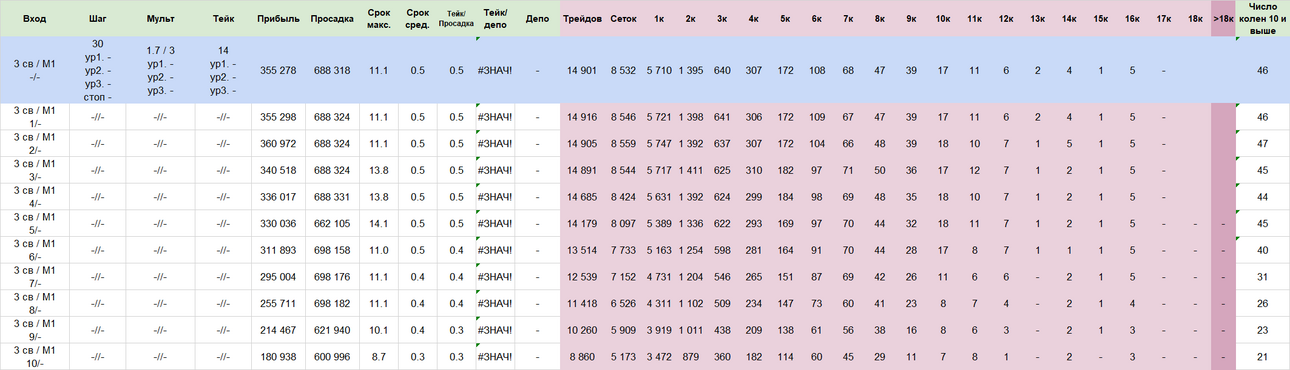The height and width of the screenshot is (370, 1290).
Task: Select drawdown cell 621 940
Action: pyautogui.click(x=331, y=331)
